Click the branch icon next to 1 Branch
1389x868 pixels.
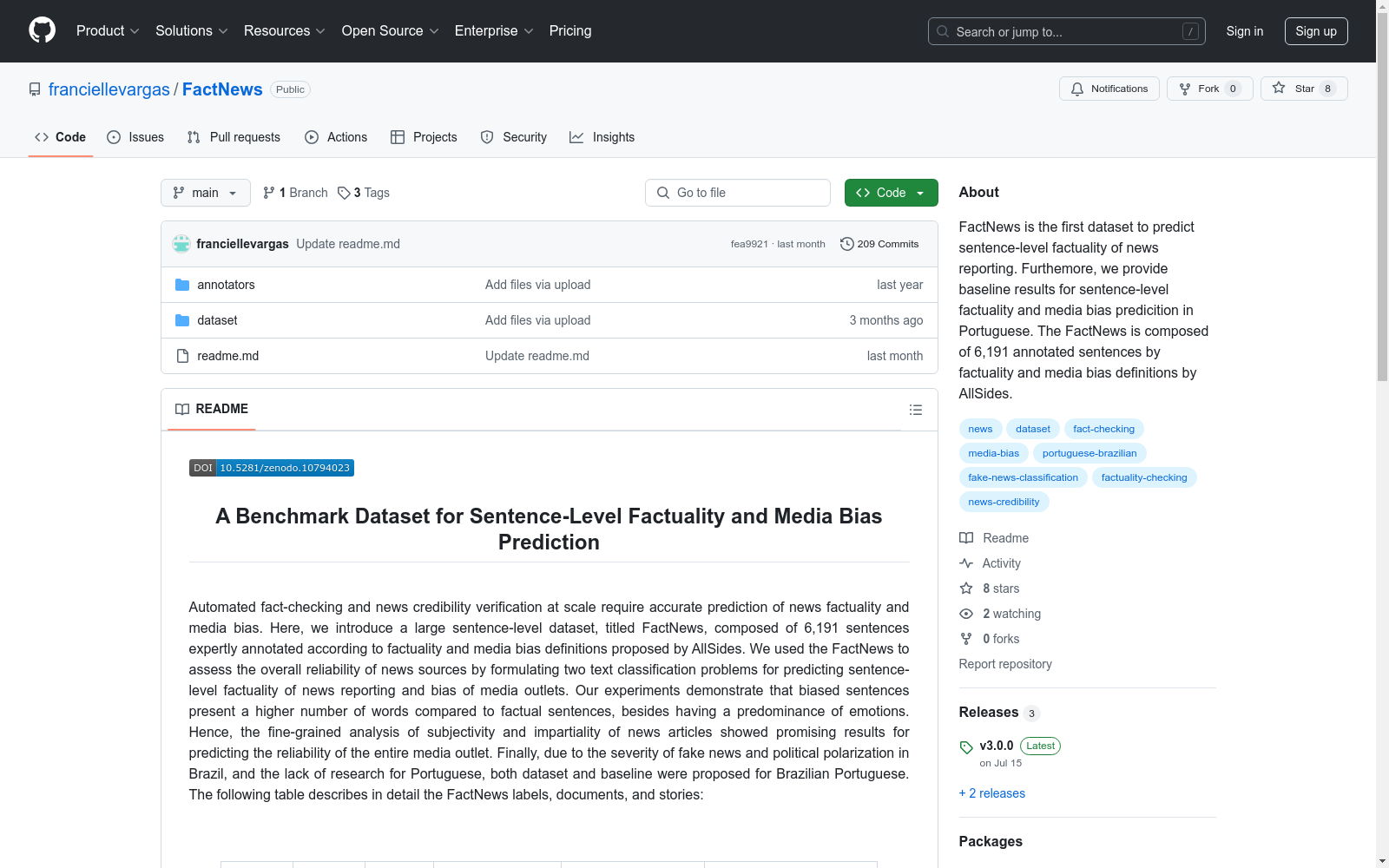269,193
